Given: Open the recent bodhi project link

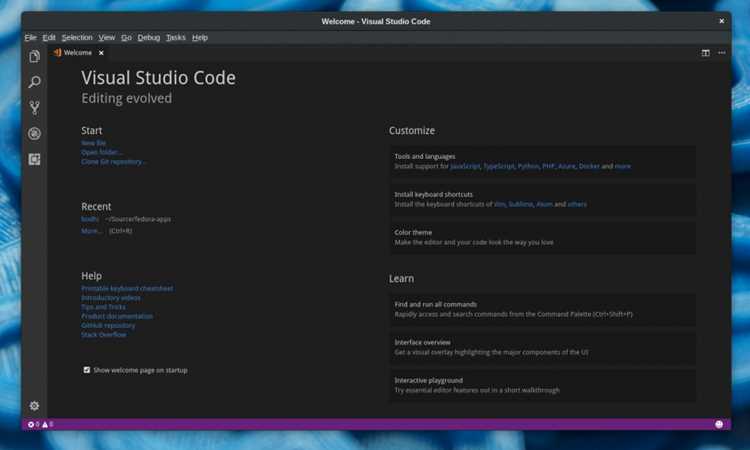Looking at the screenshot, I should click(90, 219).
